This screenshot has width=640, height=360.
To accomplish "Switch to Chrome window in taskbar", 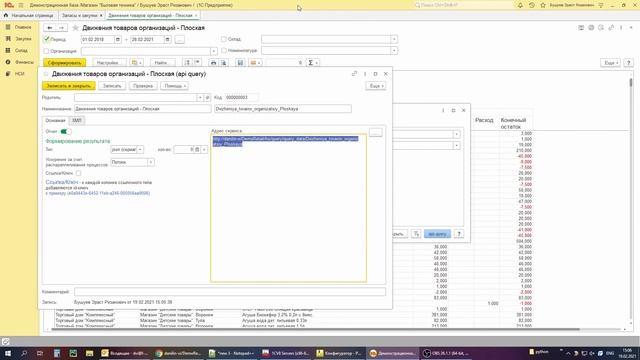I will pyautogui.click(x=178, y=353).
